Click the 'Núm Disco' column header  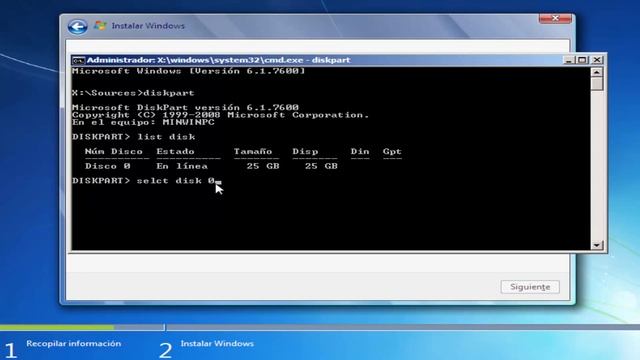click(x=114, y=151)
